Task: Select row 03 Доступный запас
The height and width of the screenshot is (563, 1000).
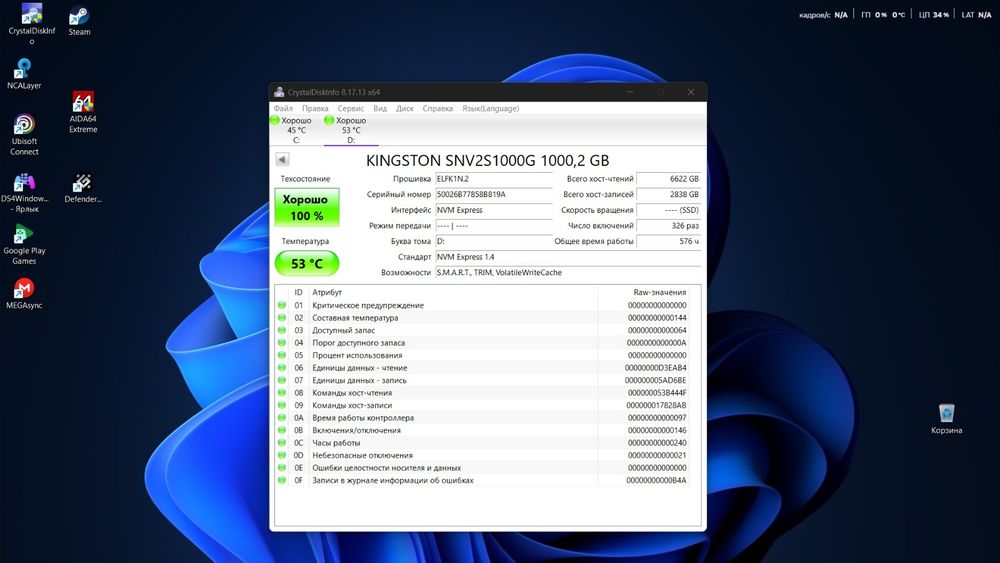Action: pos(483,330)
